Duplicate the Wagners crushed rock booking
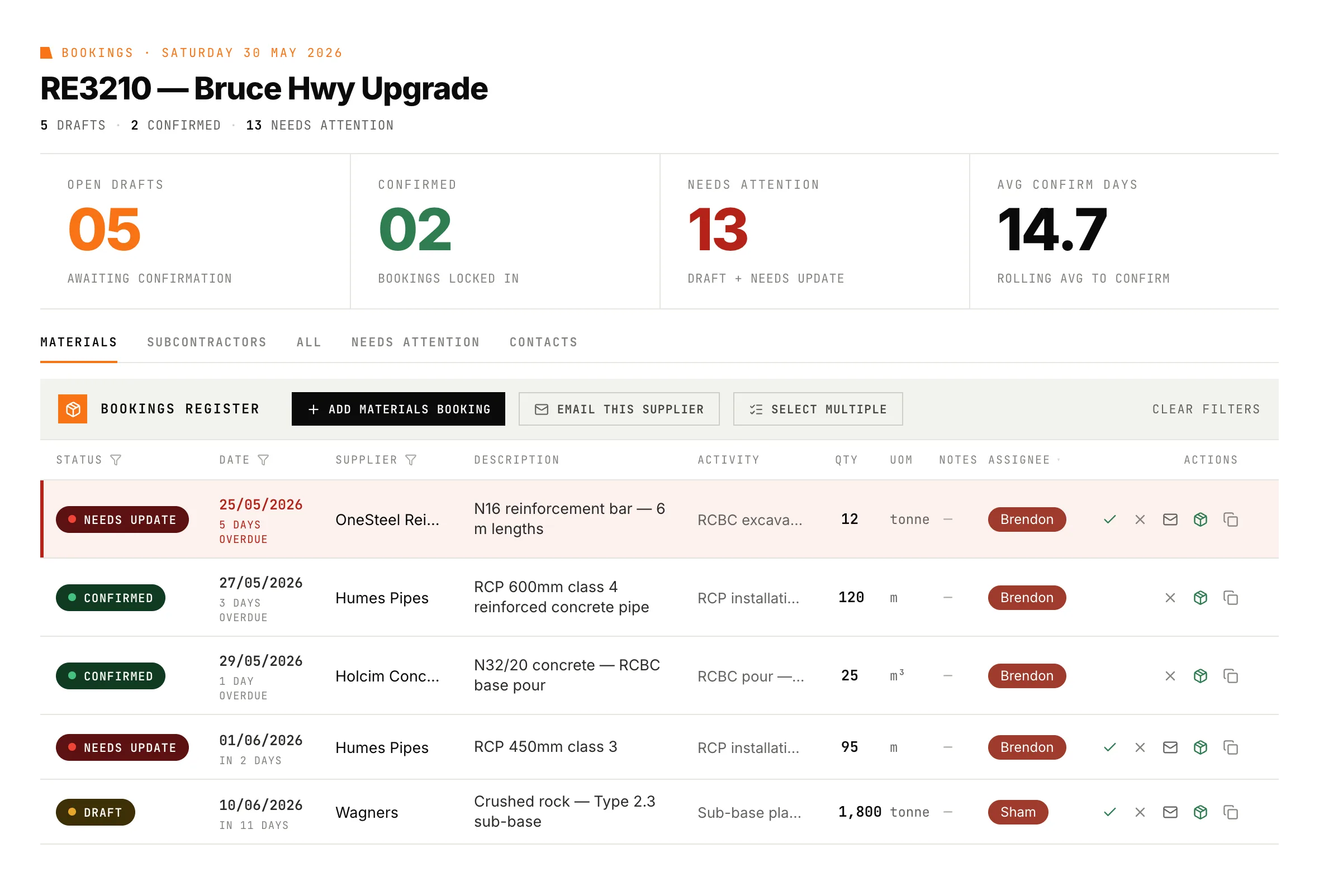The width and height of the screenshot is (1319, 896). tap(1230, 812)
